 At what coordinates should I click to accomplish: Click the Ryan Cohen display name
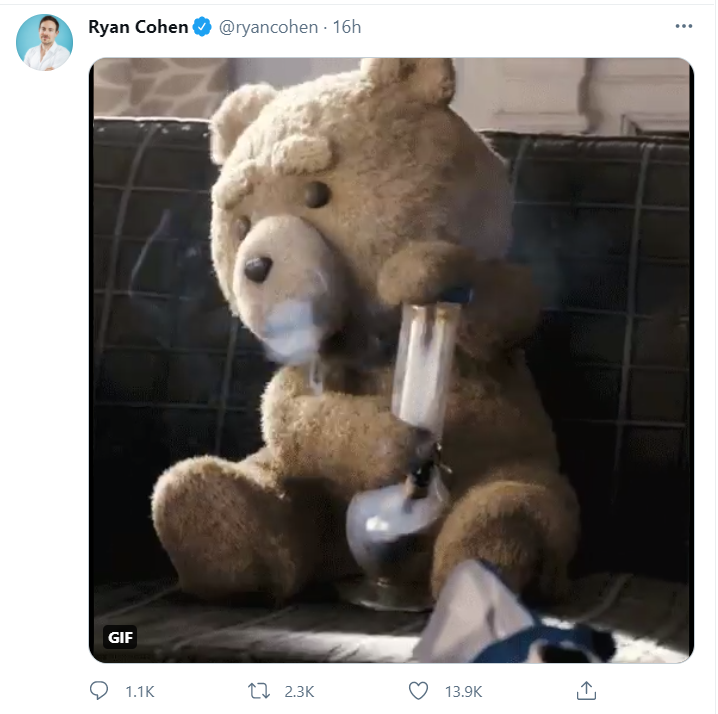coord(138,27)
